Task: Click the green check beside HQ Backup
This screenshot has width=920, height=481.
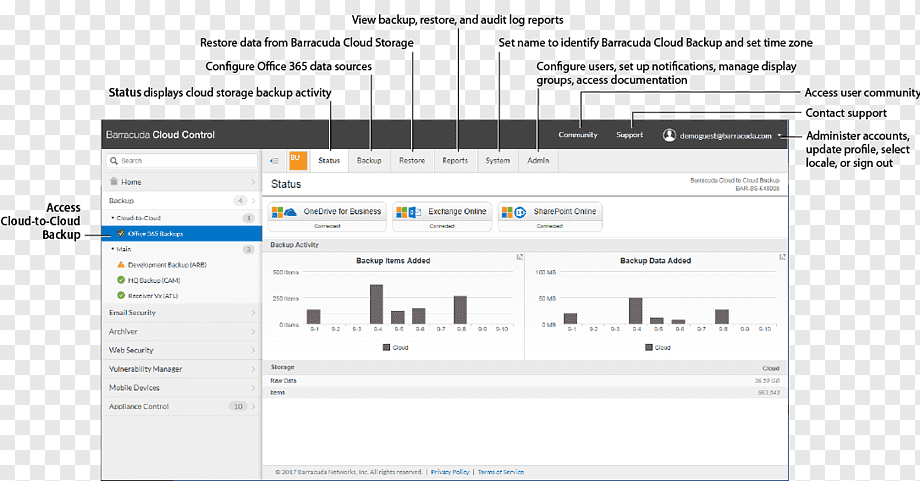Action: tap(121, 280)
